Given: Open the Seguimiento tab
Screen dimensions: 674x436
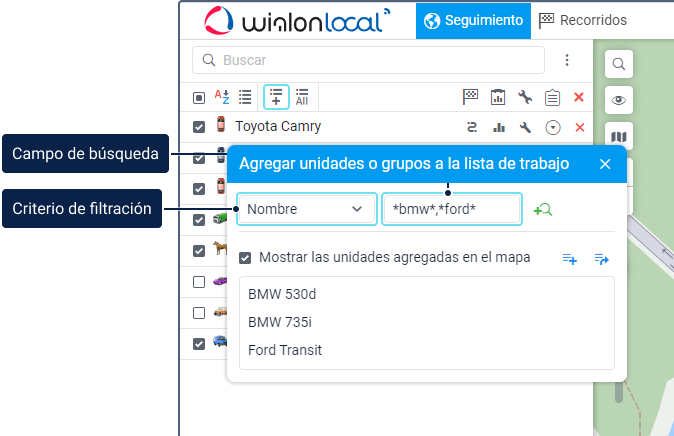Looking at the screenshot, I should point(473,21).
